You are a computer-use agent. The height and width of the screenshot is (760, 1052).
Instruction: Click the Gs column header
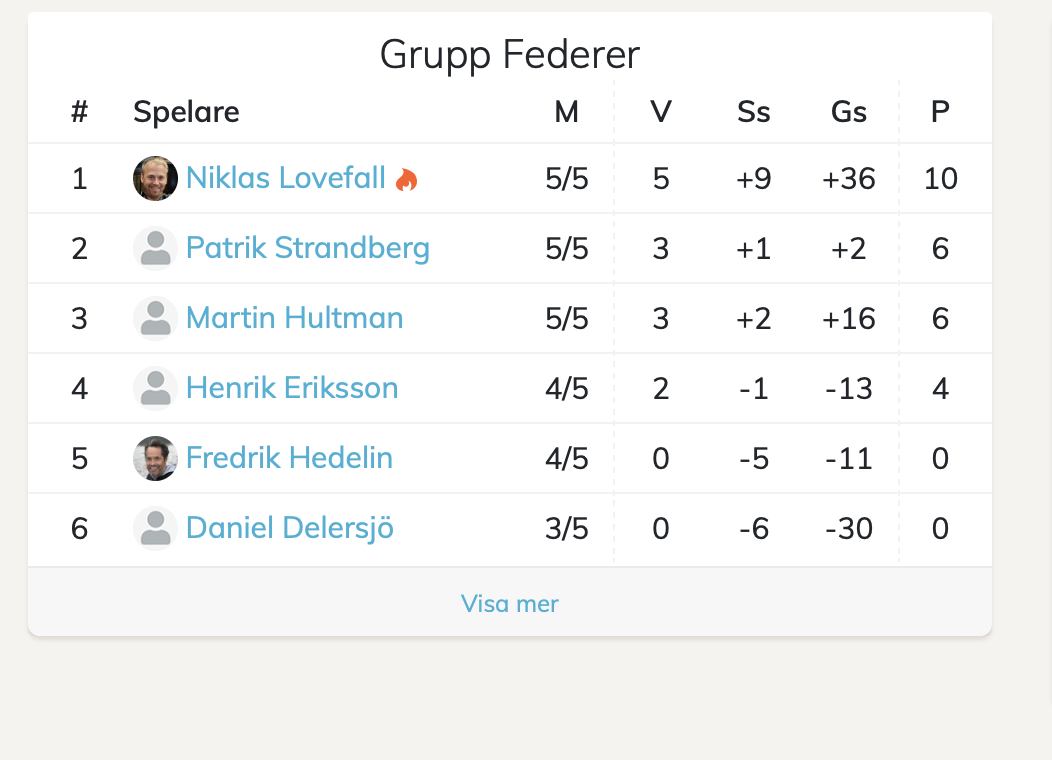(x=848, y=112)
